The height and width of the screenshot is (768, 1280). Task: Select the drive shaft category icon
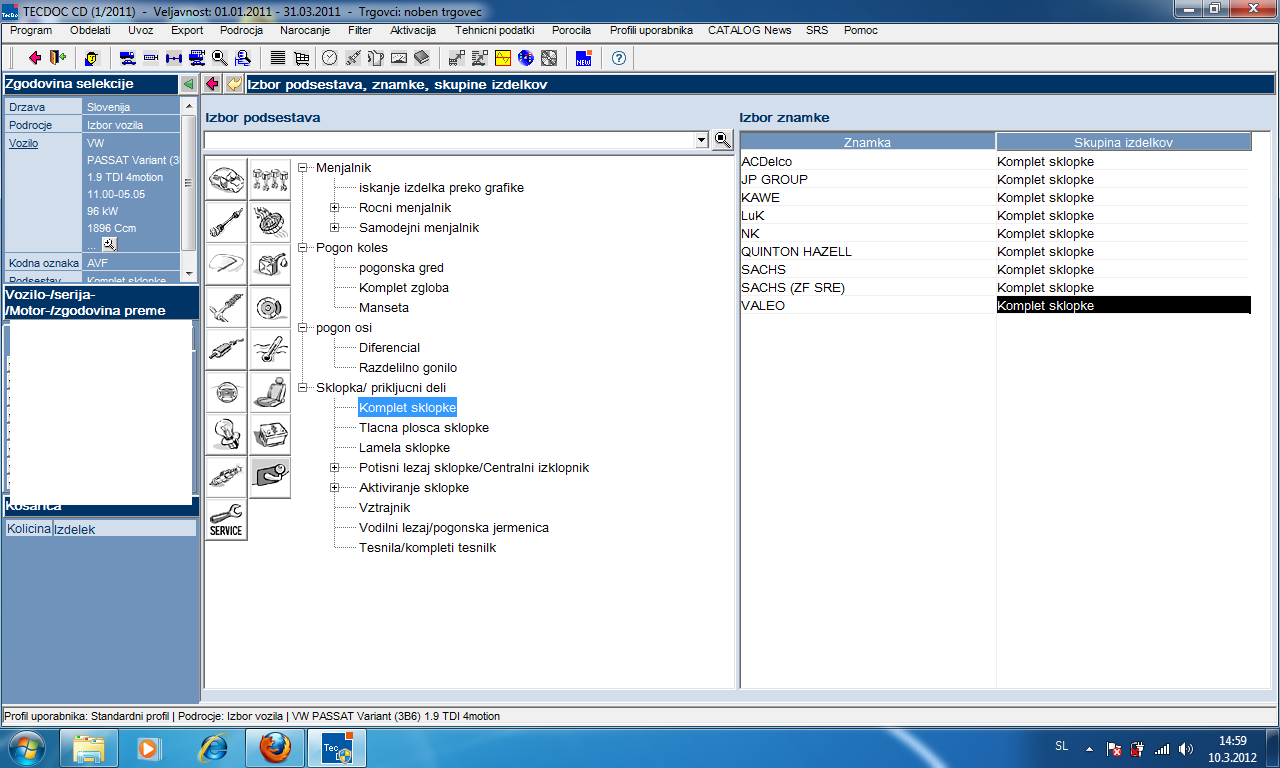click(226, 221)
